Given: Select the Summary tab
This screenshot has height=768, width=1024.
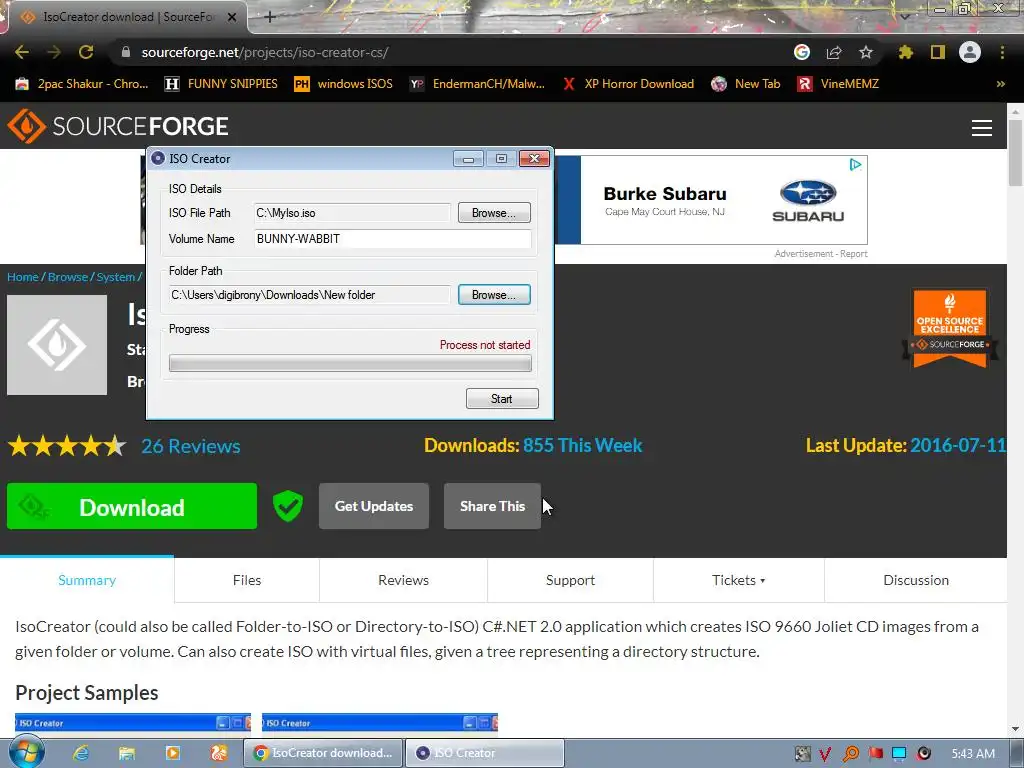Looking at the screenshot, I should pos(87,580).
